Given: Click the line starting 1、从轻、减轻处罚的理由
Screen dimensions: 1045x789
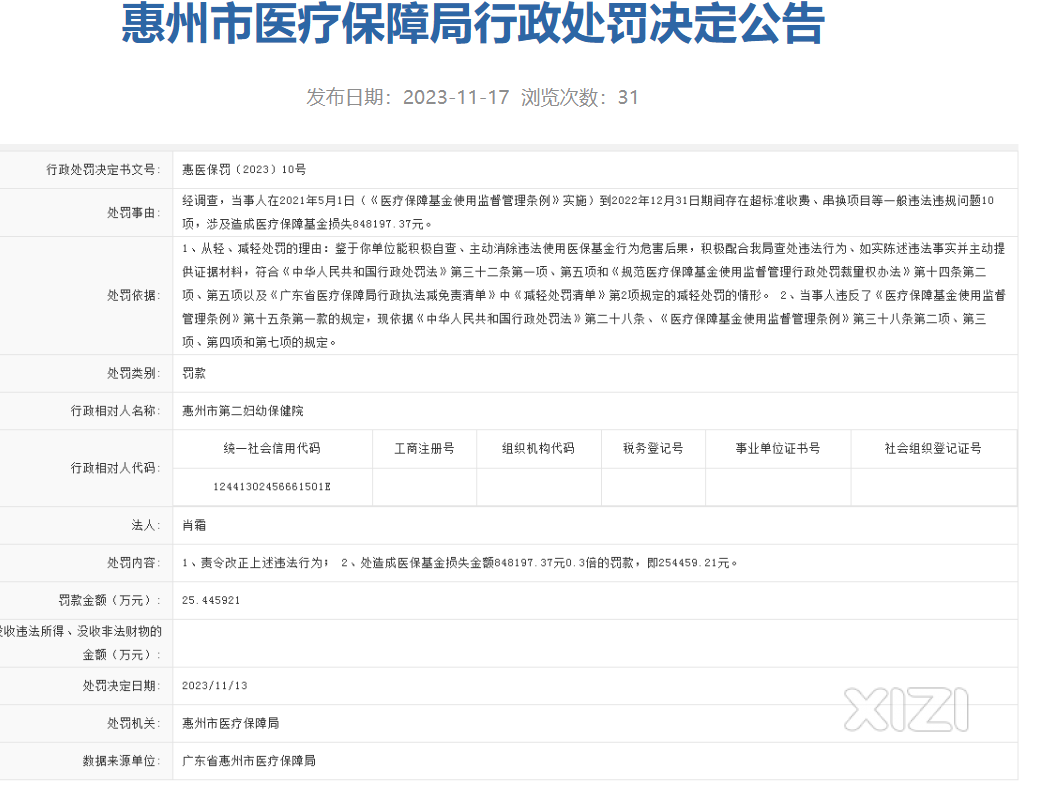Looking at the screenshot, I should (x=594, y=249).
